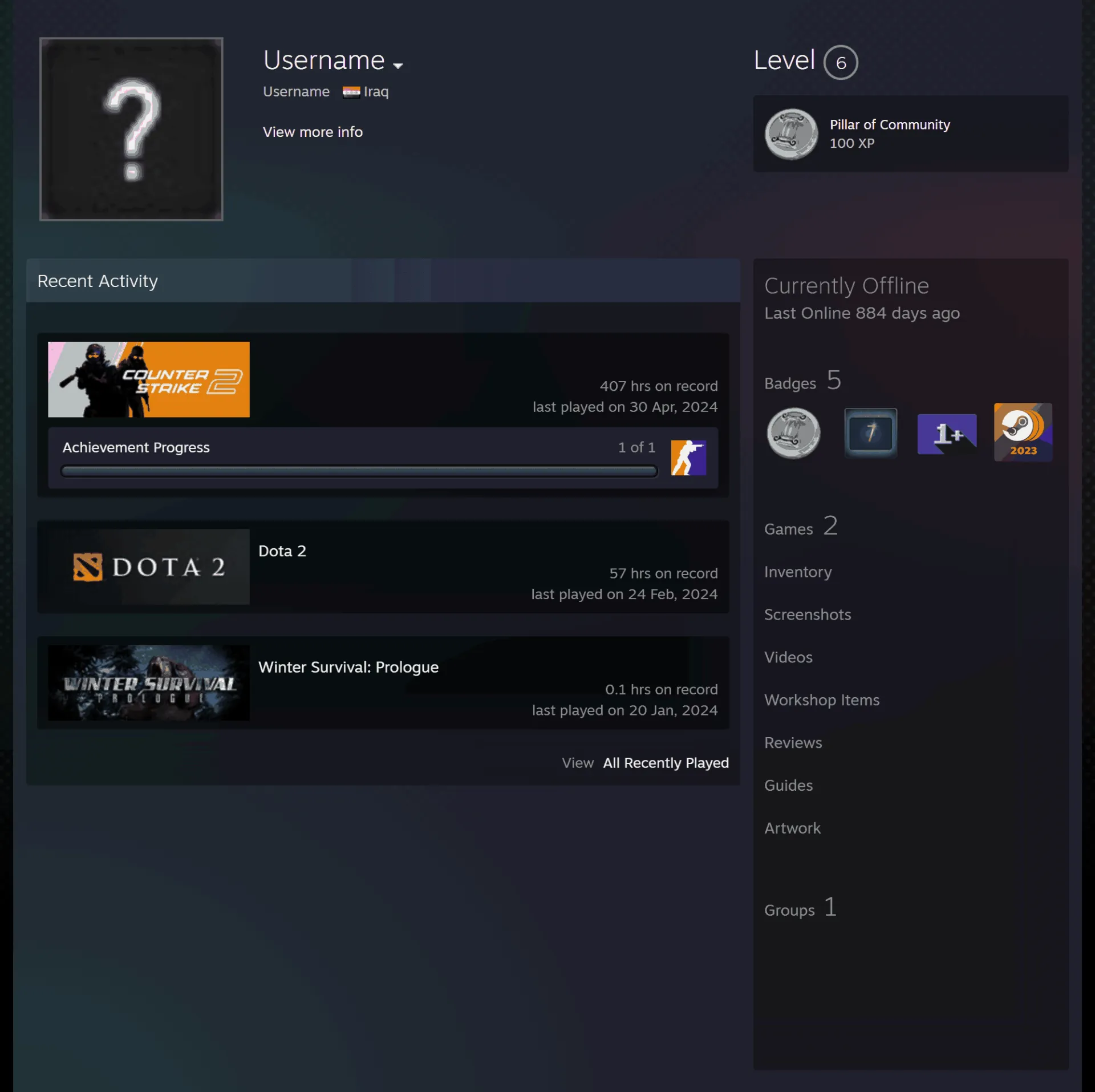Viewport: 1095px width, 1092px height.
Task: Click 'last played on 24 Feb, 2024' text
Action: click(x=624, y=594)
